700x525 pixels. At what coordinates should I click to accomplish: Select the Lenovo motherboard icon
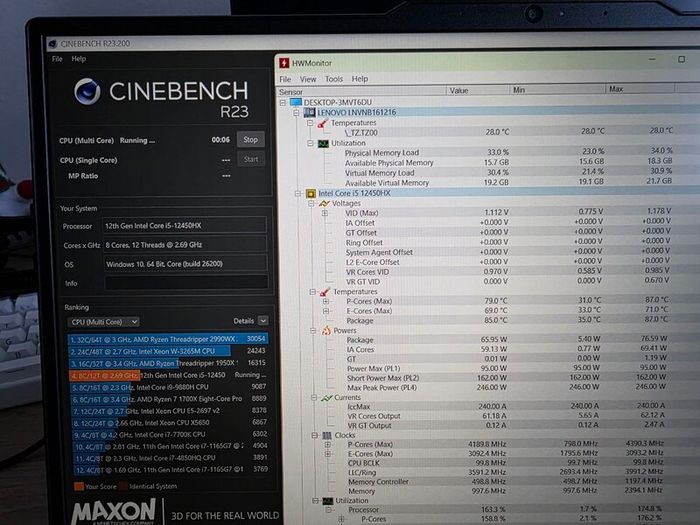[309, 112]
